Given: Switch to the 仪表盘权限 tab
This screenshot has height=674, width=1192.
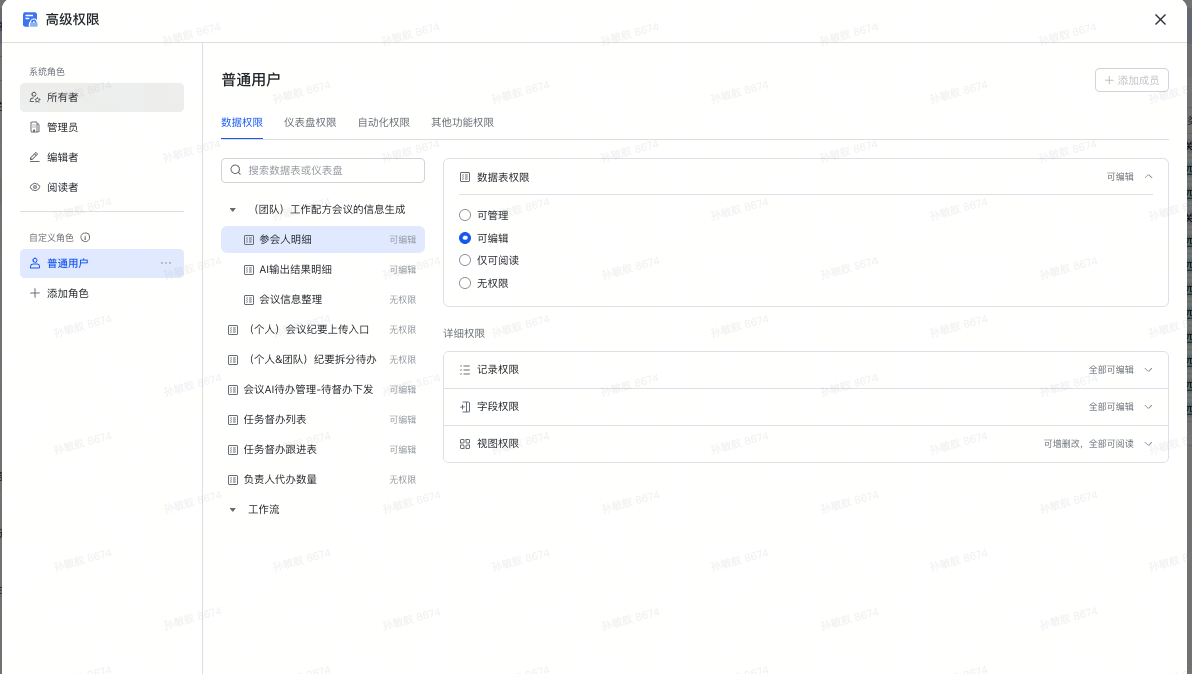Looking at the screenshot, I should click(x=310, y=123).
